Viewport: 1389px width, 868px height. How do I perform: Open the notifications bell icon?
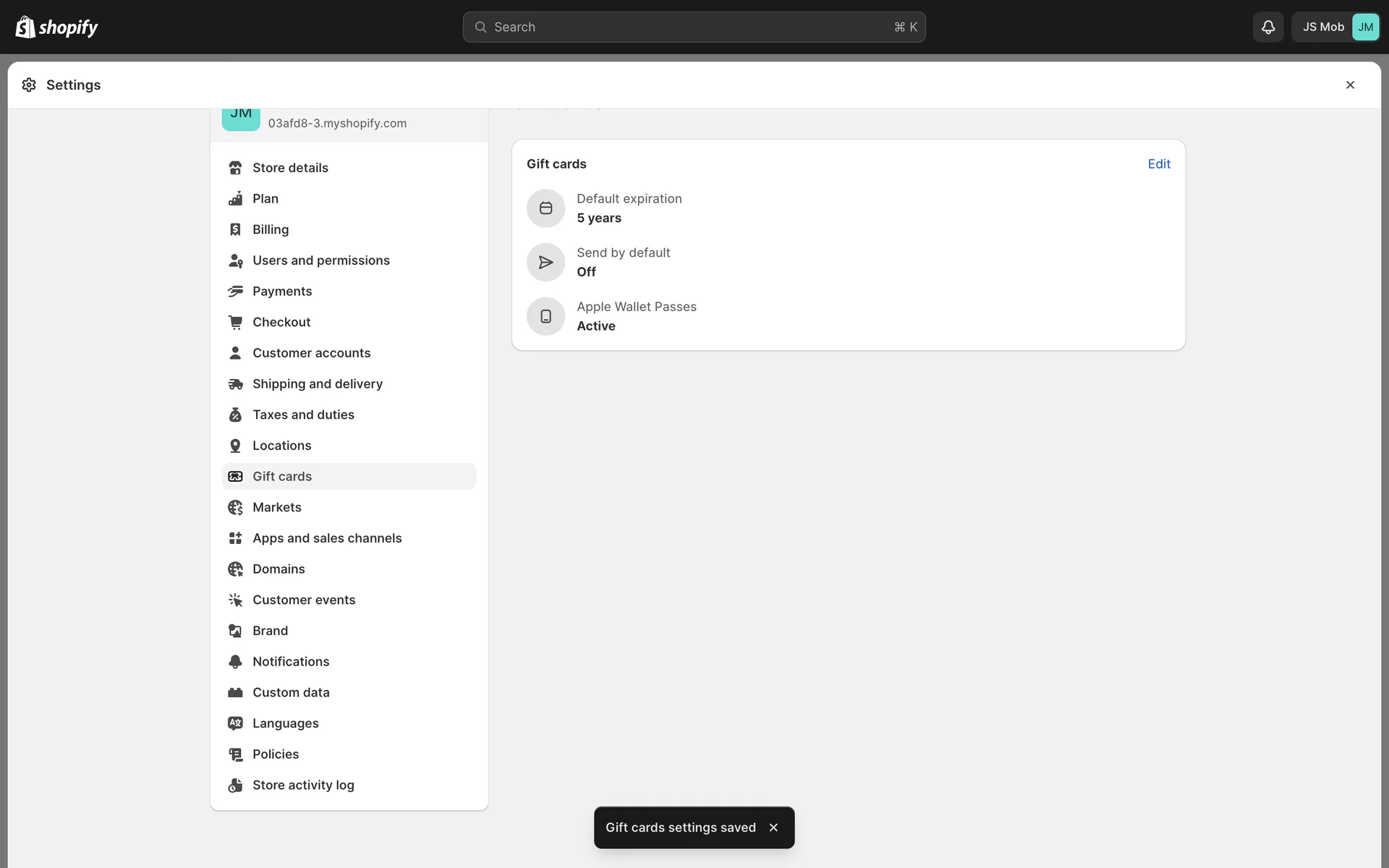pyautogui.click(x=1267, y=27)
